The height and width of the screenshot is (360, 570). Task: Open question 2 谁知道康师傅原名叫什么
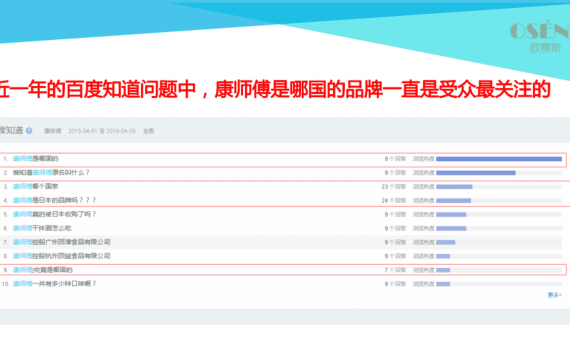(x=51, y=172)
